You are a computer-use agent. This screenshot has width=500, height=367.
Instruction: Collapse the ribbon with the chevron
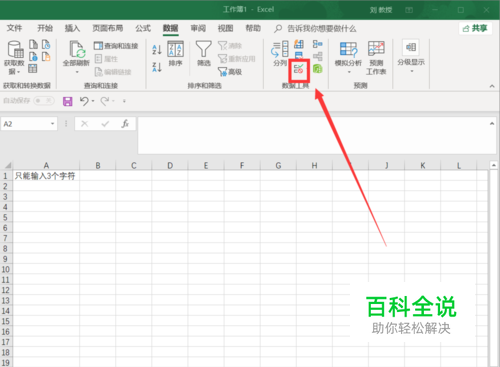492,86
